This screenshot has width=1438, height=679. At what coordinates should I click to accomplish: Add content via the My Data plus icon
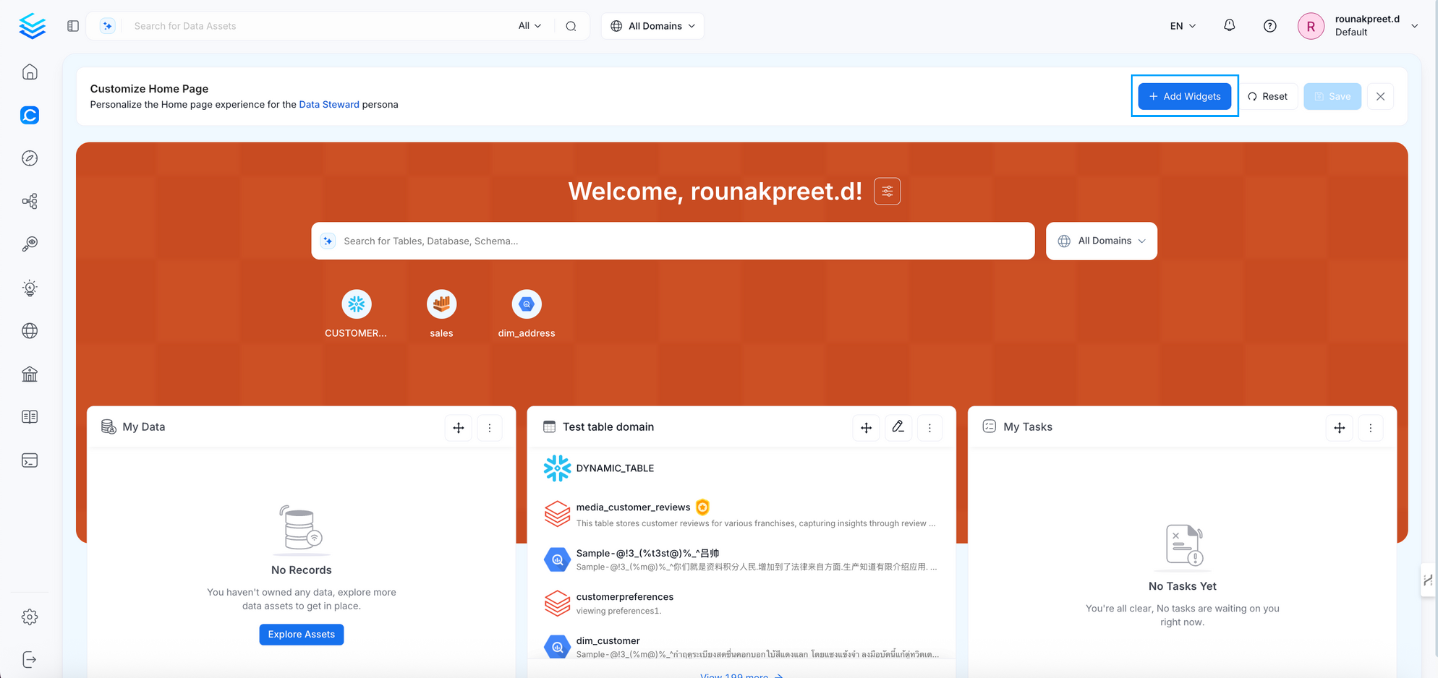(x=458, y=427)
